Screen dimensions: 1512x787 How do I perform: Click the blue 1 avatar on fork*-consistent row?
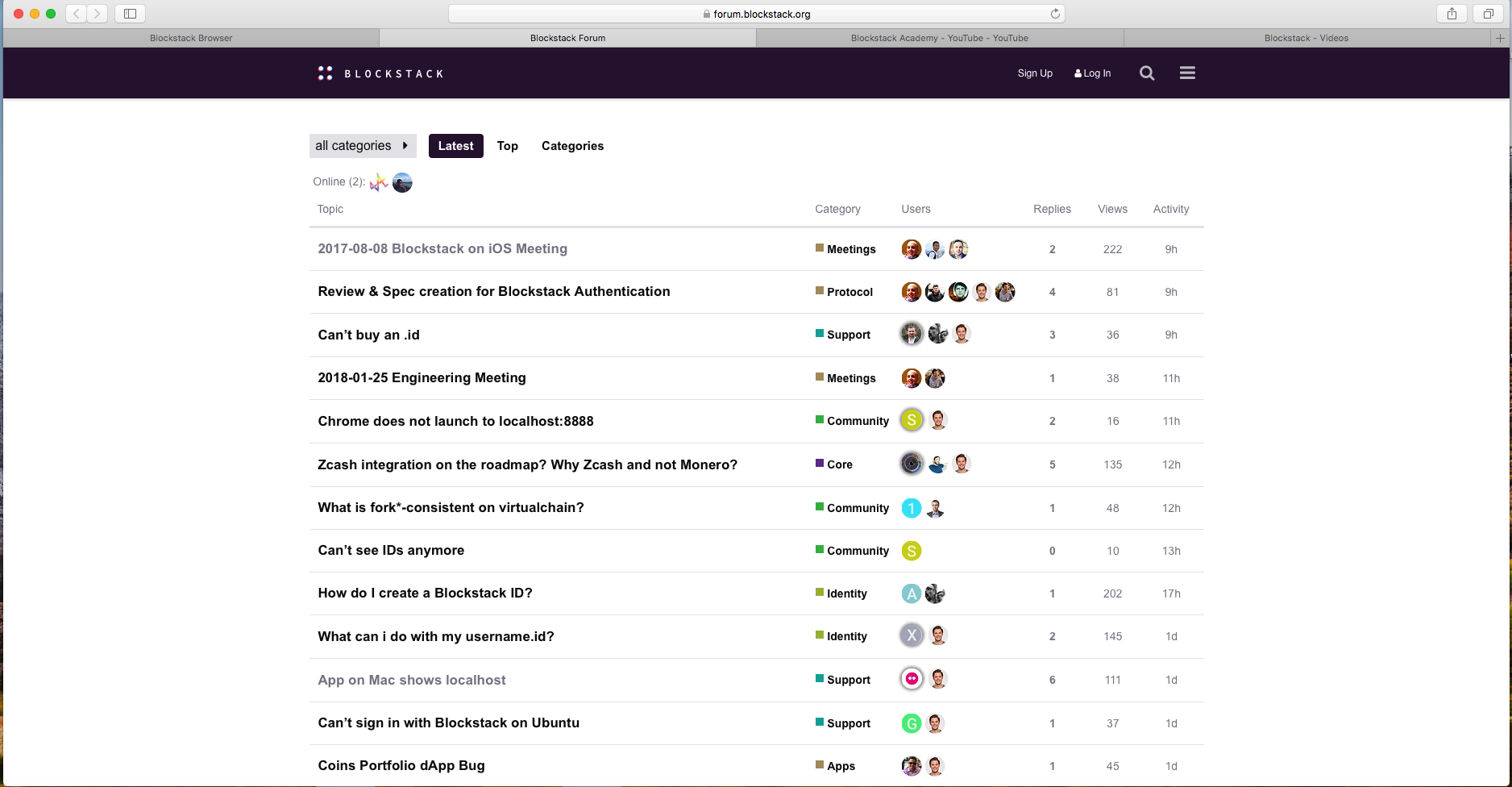[x=912, y=508]
